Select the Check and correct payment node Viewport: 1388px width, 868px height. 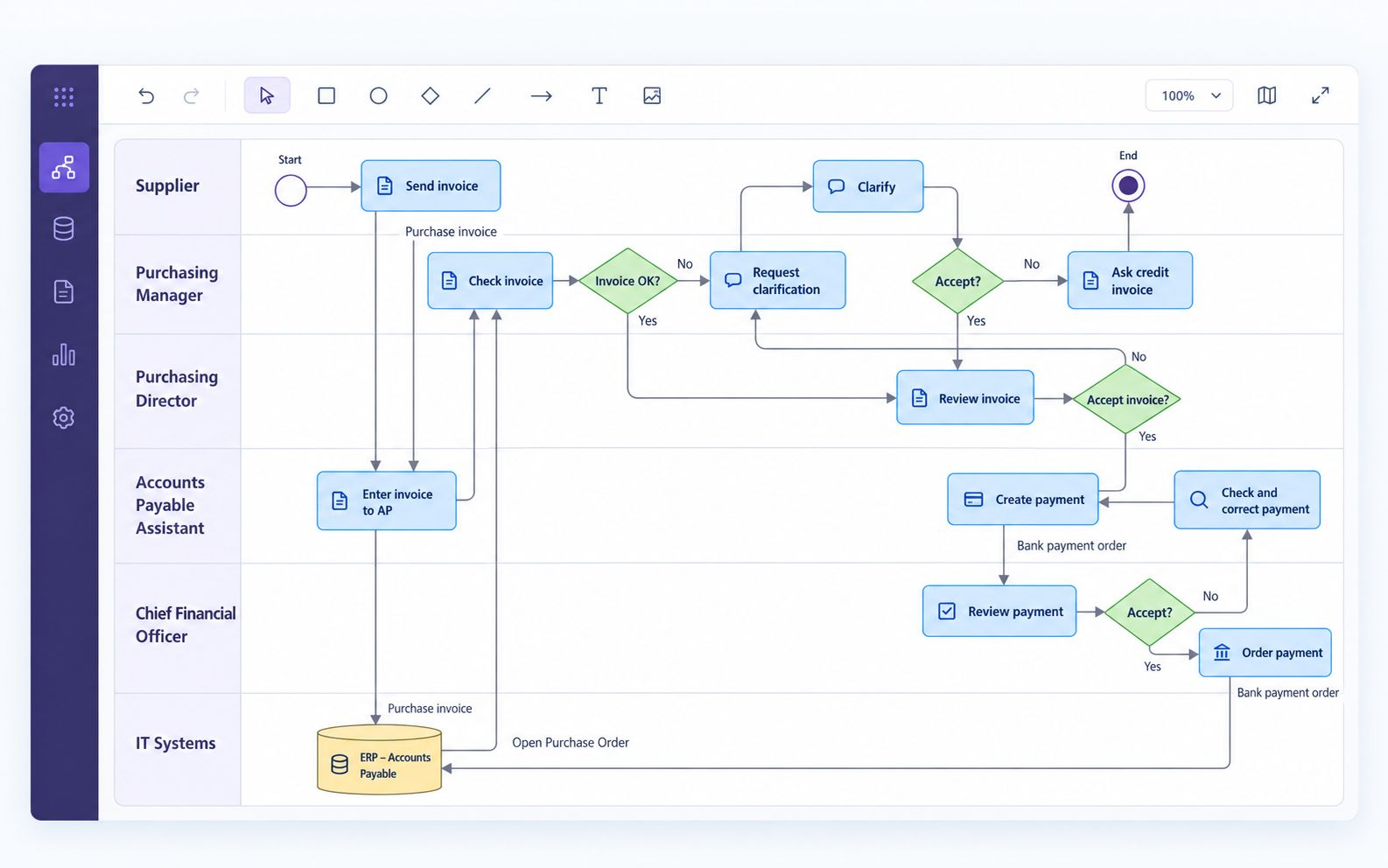click(x=1247, y=500)
